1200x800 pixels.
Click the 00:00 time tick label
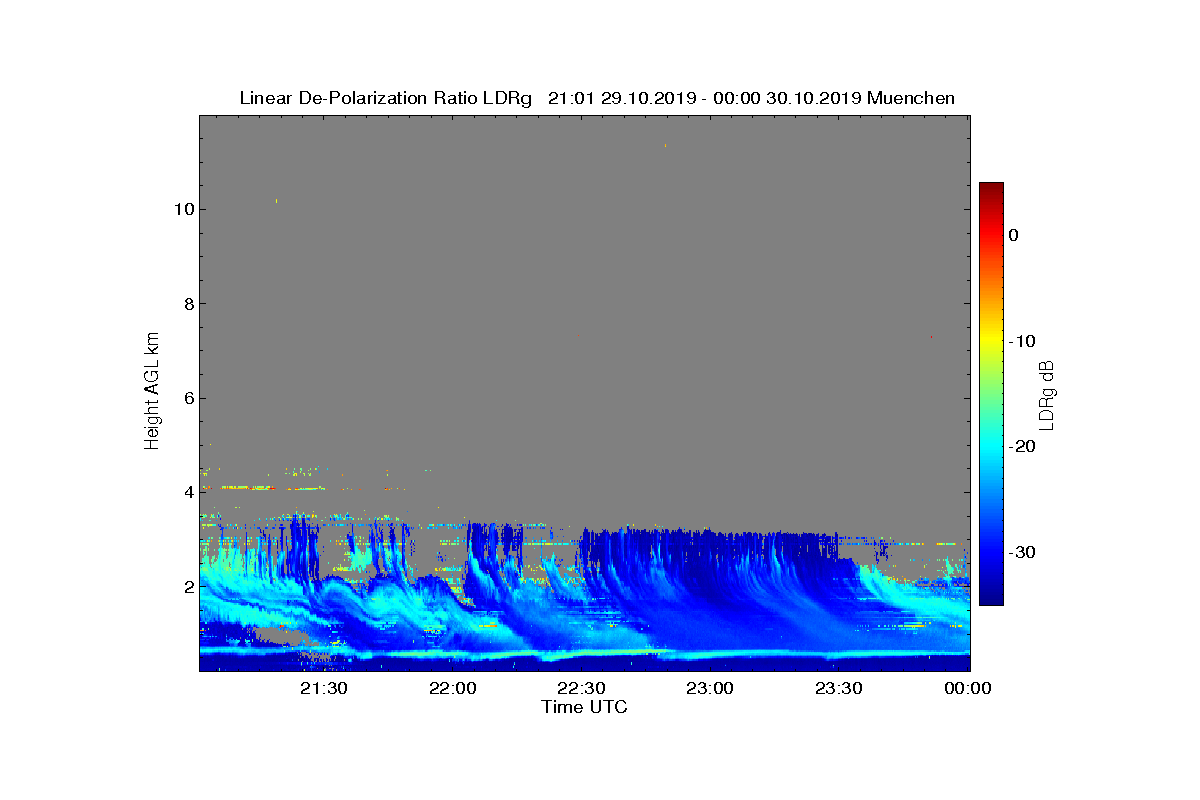pyautogui.click(x=967, y=688)
